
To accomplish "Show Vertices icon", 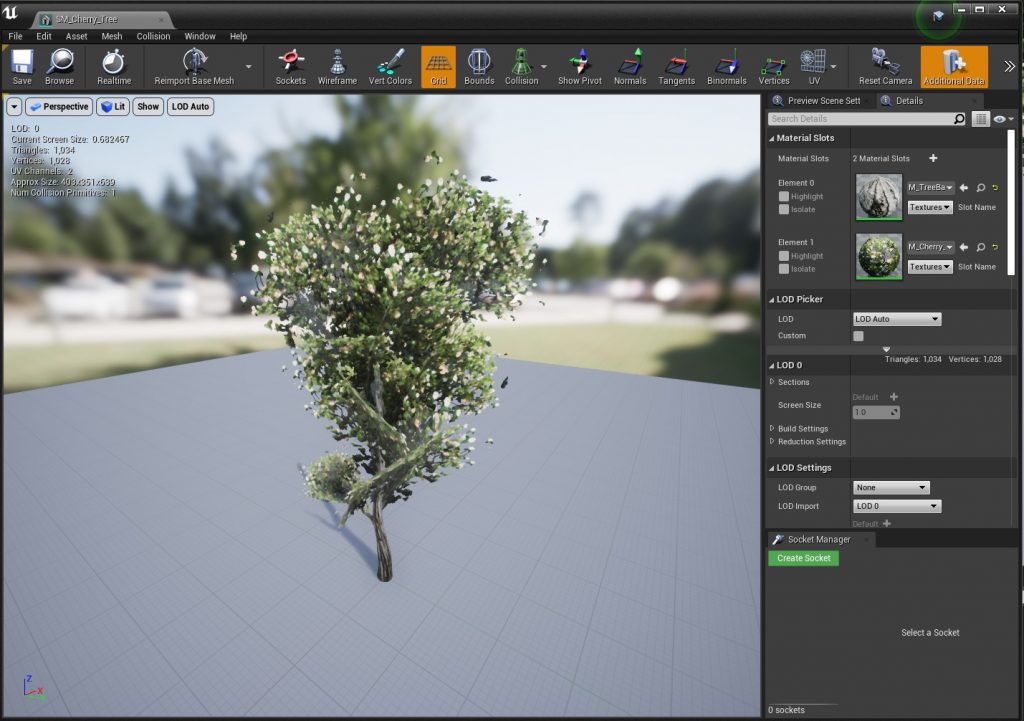I will coord(774,67).
